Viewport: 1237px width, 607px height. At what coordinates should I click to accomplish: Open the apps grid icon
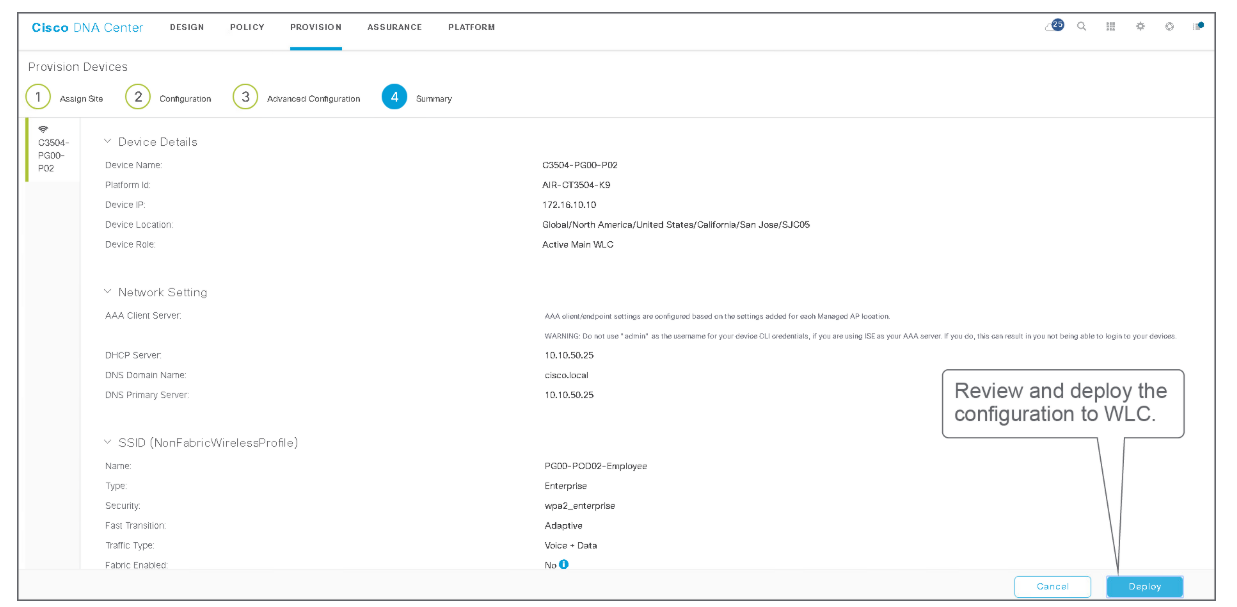coord(1111,27)
